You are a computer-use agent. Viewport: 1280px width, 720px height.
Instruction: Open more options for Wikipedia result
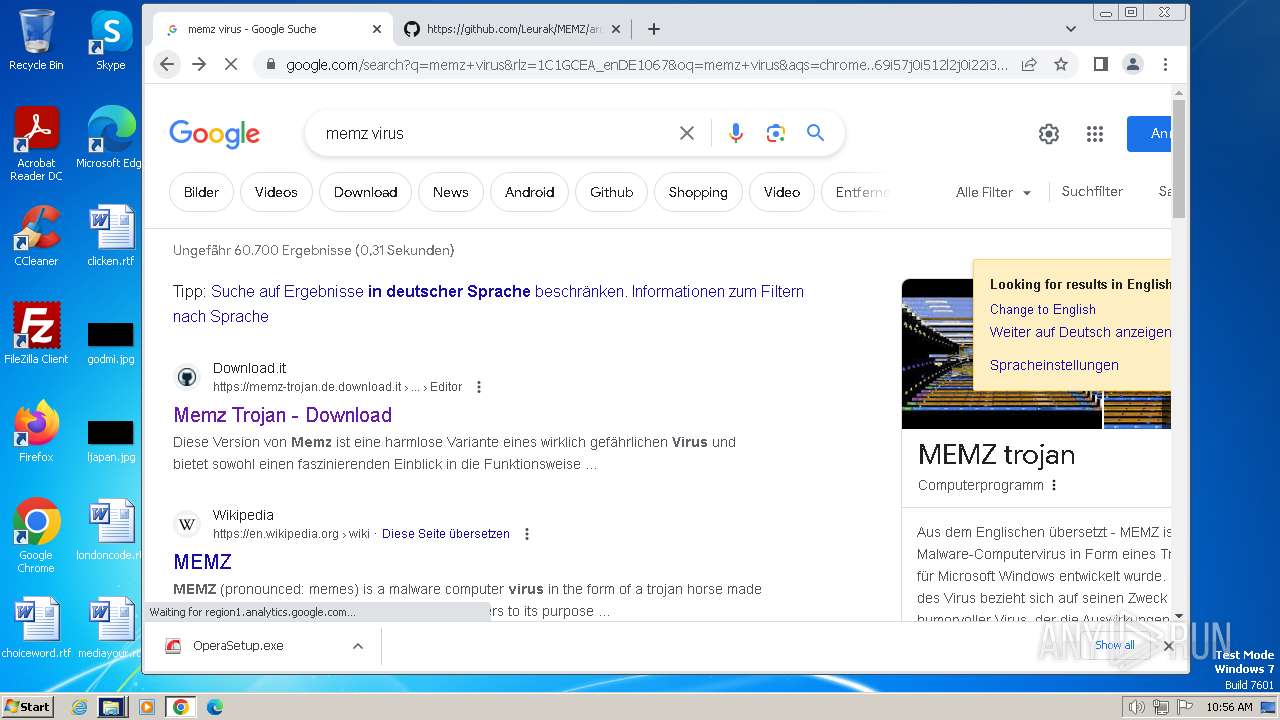click(x=527, y=534)
